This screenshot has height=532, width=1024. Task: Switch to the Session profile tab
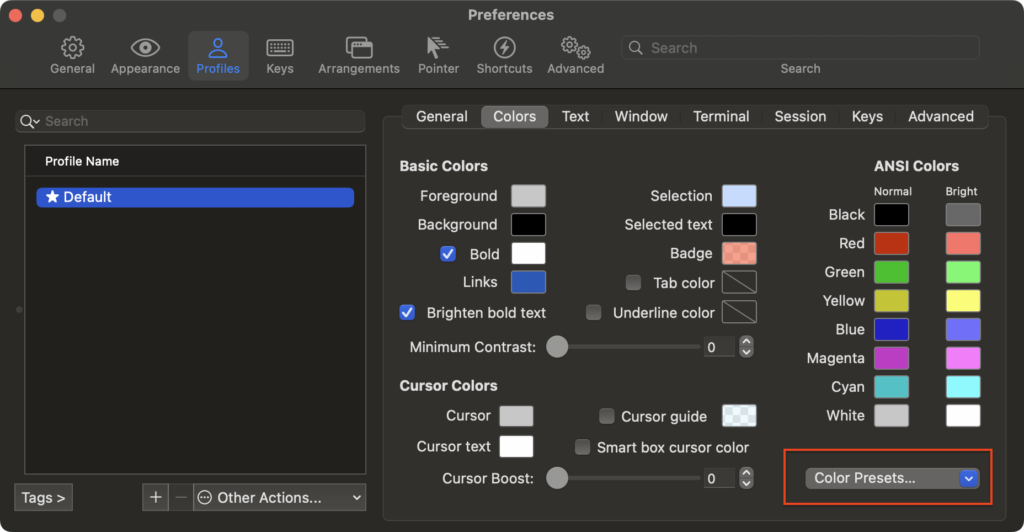pos(800,116)
